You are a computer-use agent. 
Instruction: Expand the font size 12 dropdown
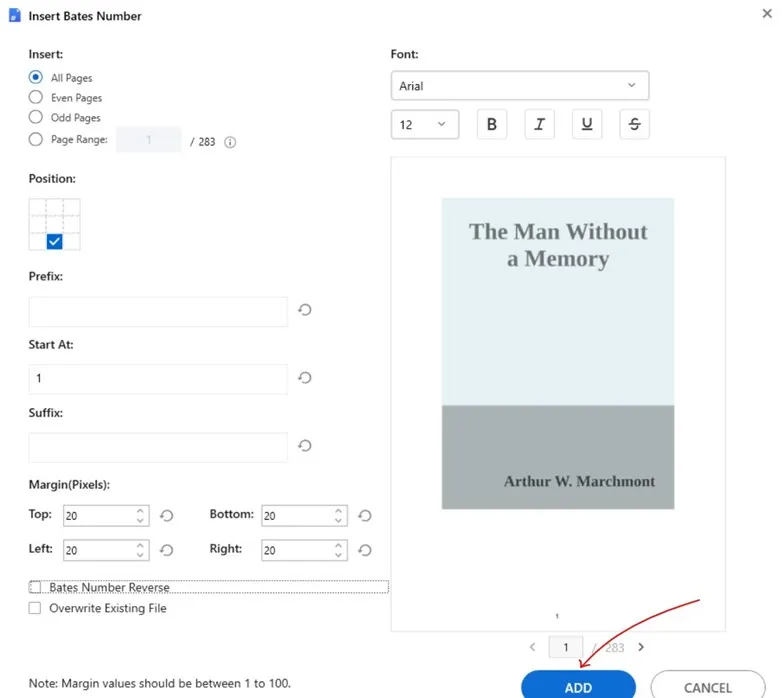[424, 125]
